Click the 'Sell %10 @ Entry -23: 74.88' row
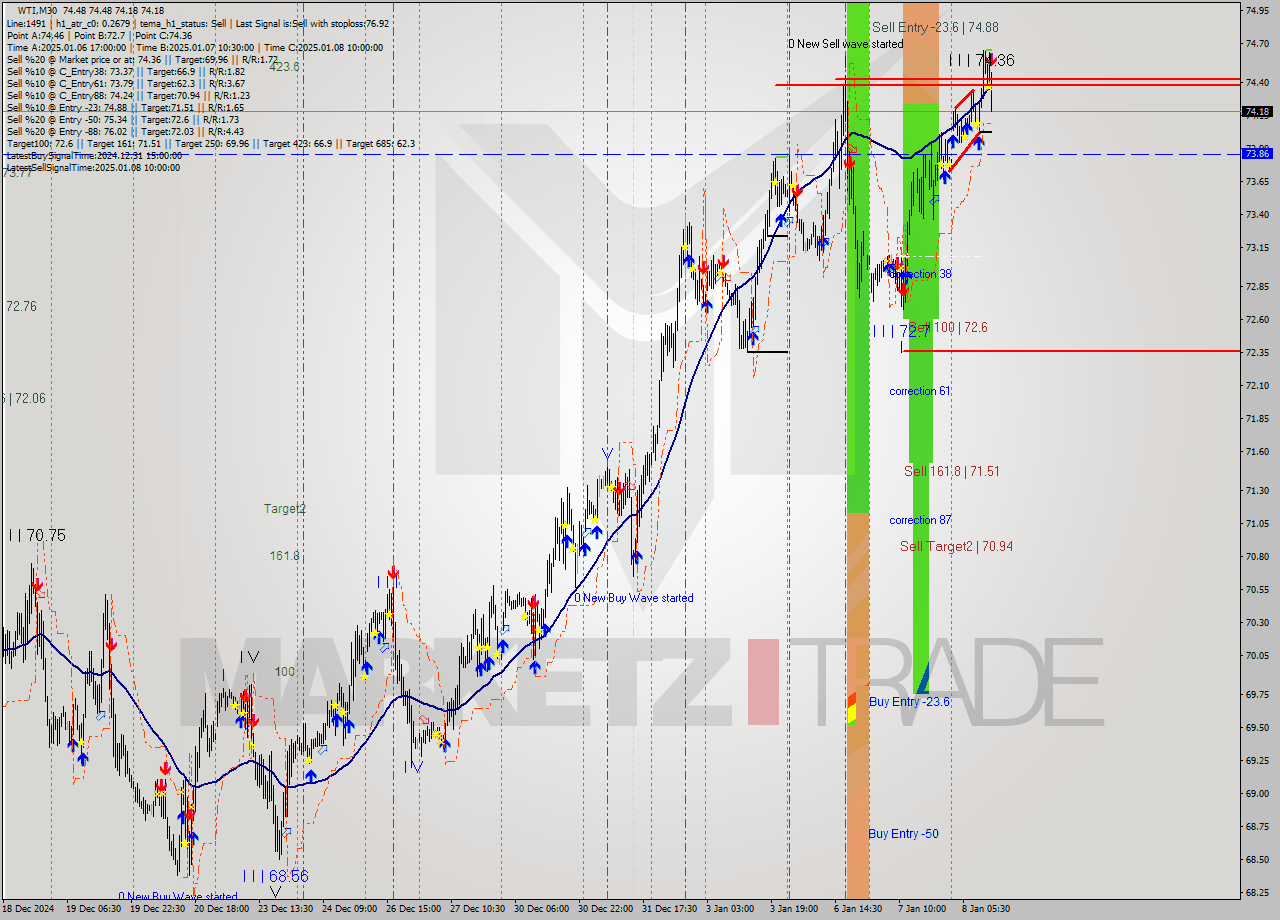 [x=125, y=107]
